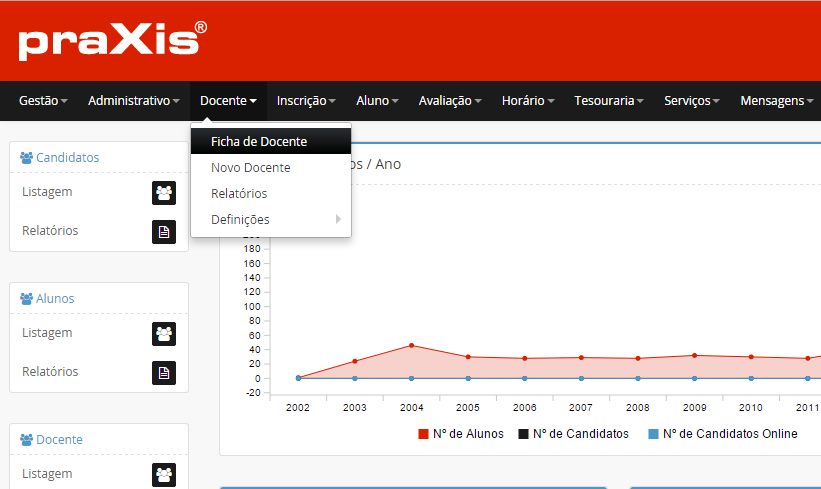Open Alunos Relatórios document icon
Viewport: 821px width, 489px height.
point(164,373)
